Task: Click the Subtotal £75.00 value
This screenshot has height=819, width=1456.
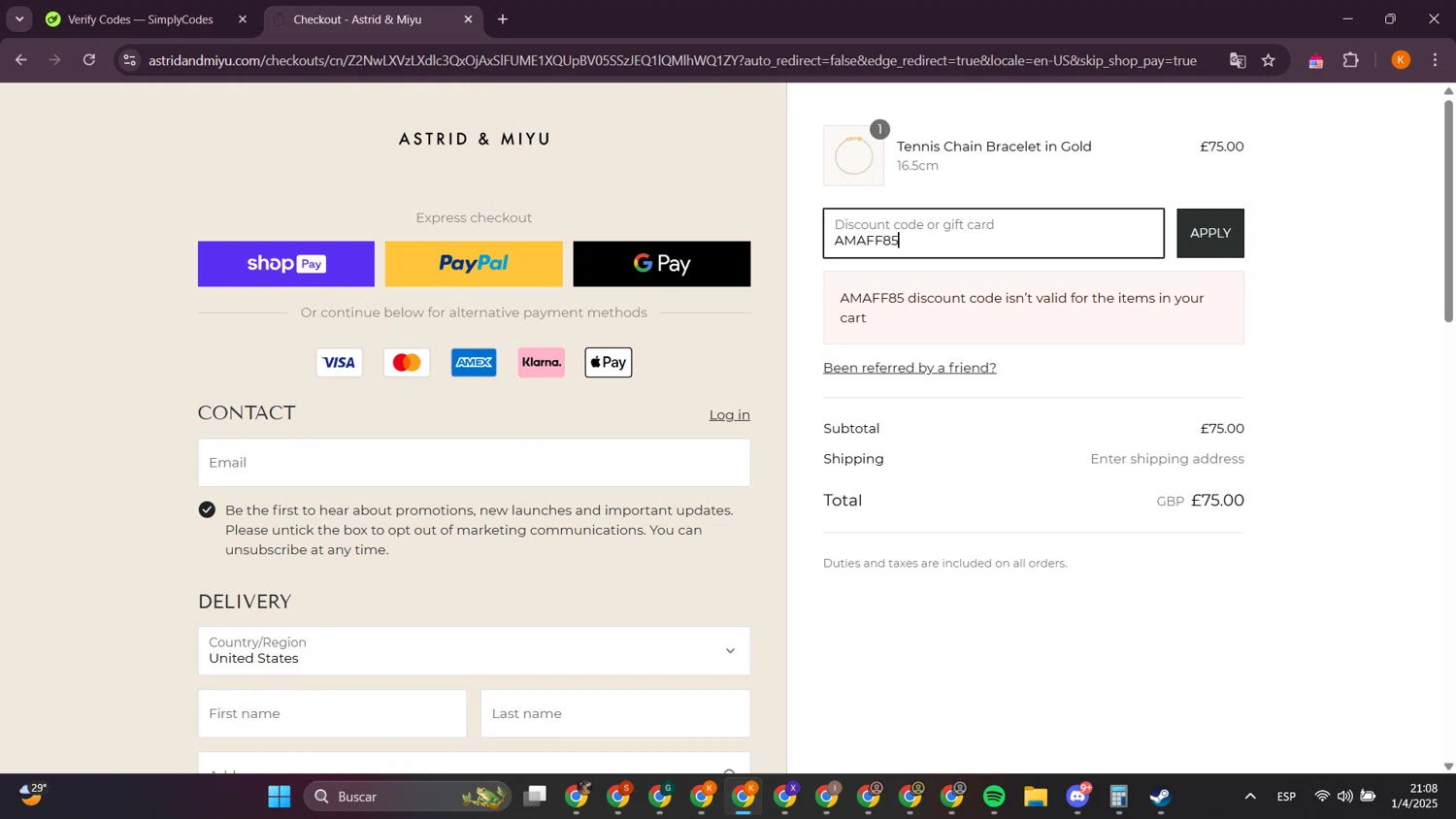Action: click(x=1222, y=429)
